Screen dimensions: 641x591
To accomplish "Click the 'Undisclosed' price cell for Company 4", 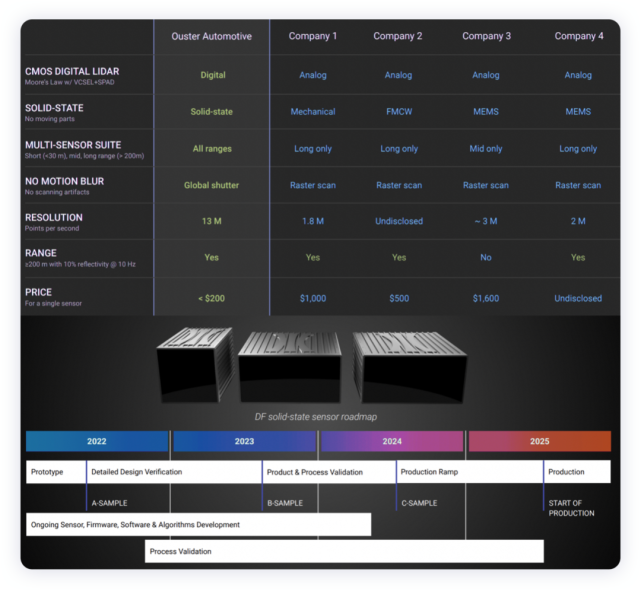I will (x=578, y=298).
